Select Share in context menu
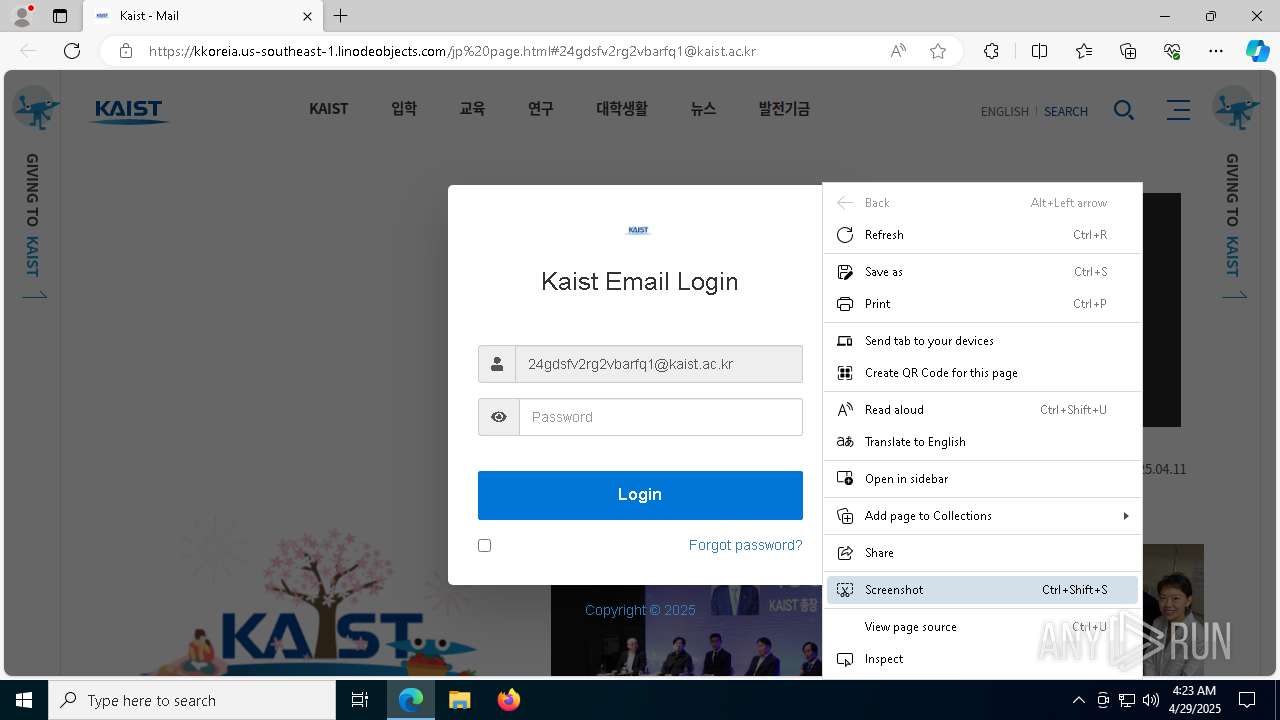 [982, 553]
